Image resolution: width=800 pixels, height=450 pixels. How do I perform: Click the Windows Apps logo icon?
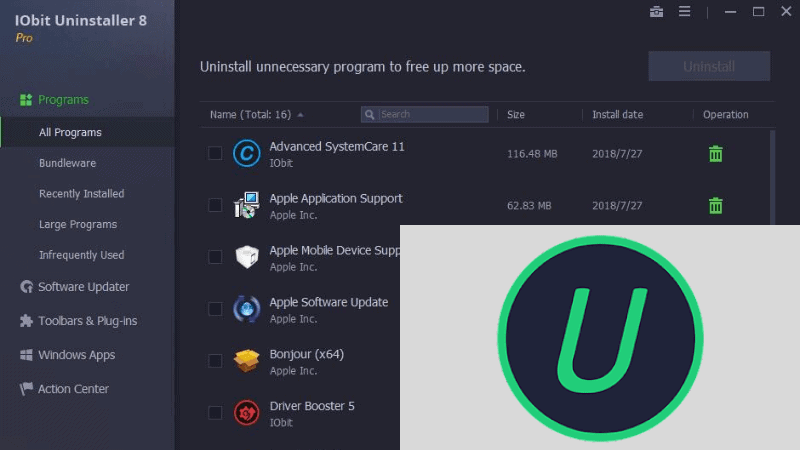tap(26, 355)
